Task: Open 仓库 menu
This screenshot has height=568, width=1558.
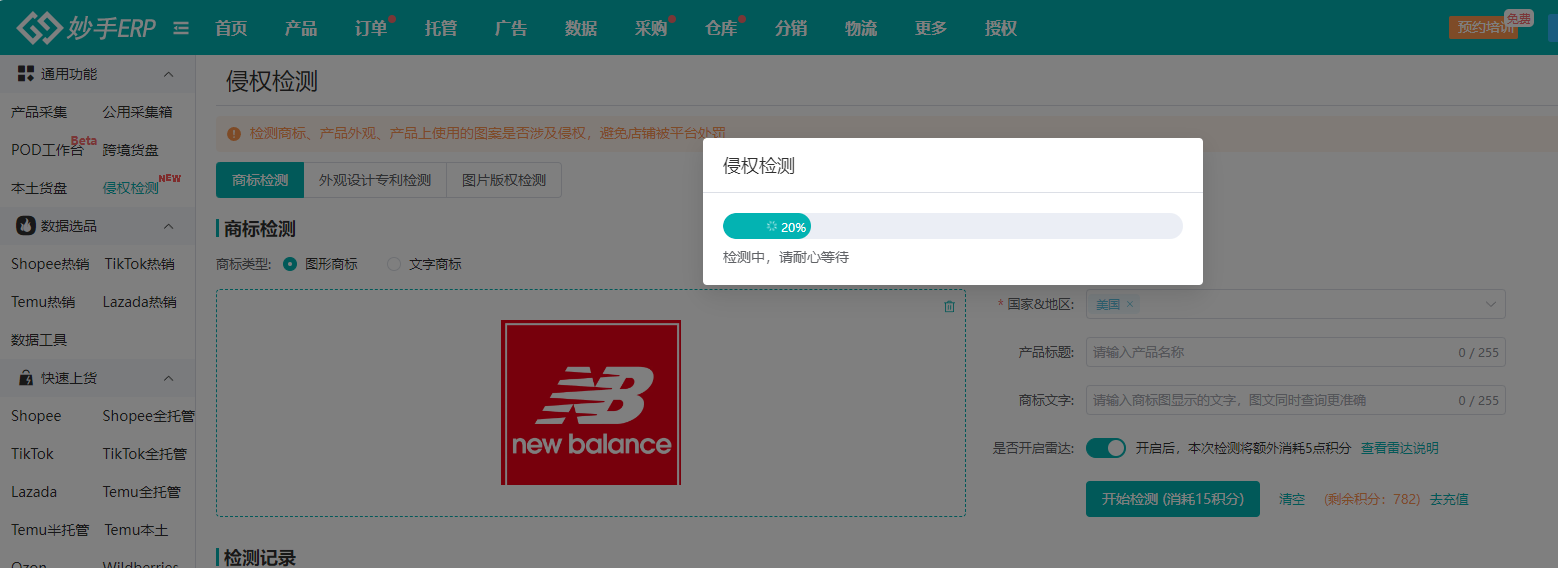Action: point(721,28)
